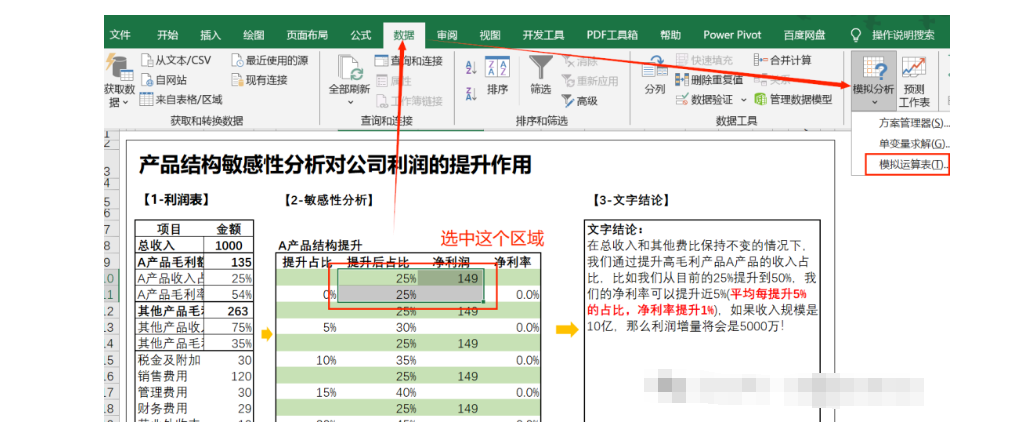The height and width of the screenshot is (433, 1036).
Task: Switch to the Power Pivot tab
Action: point(733,35)
